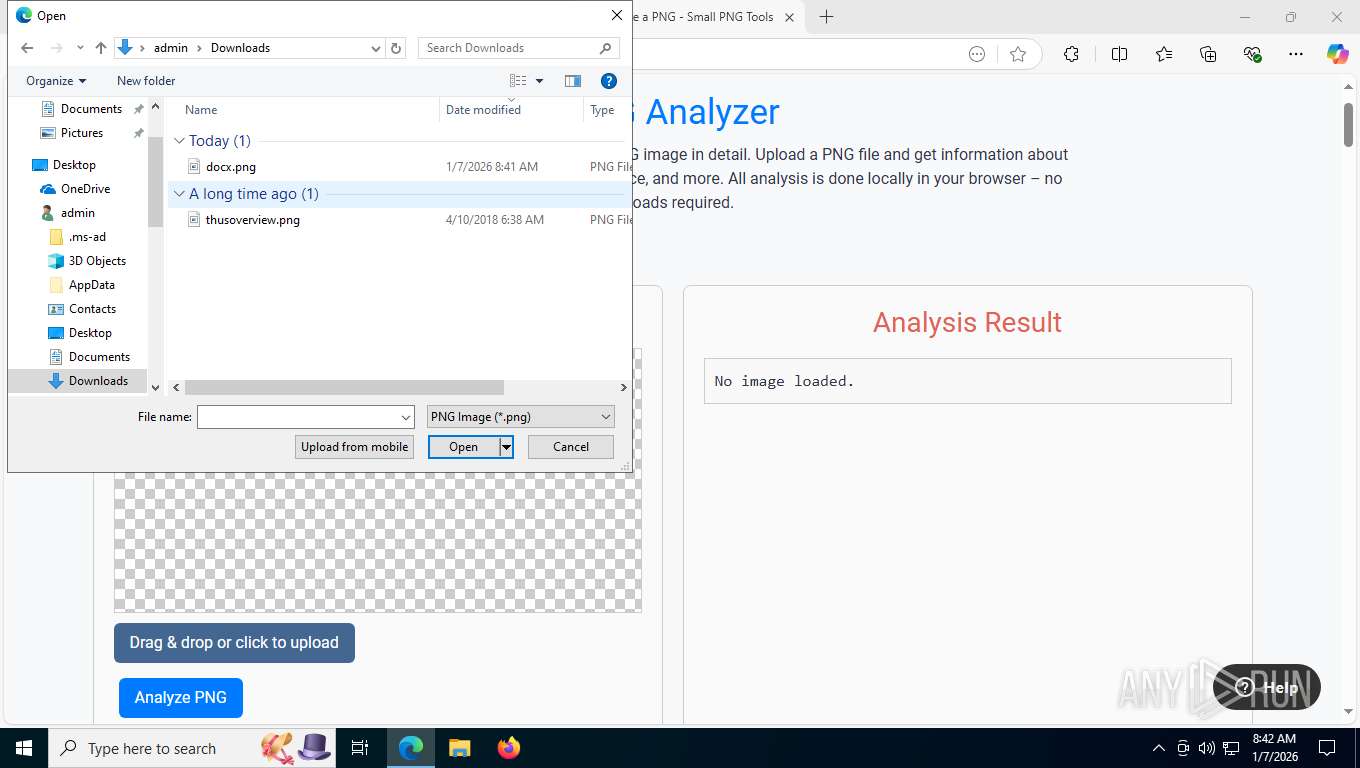1360x768 pixels.
Task: Switch to Small PNG Tools browser tab
Action: 705,17
